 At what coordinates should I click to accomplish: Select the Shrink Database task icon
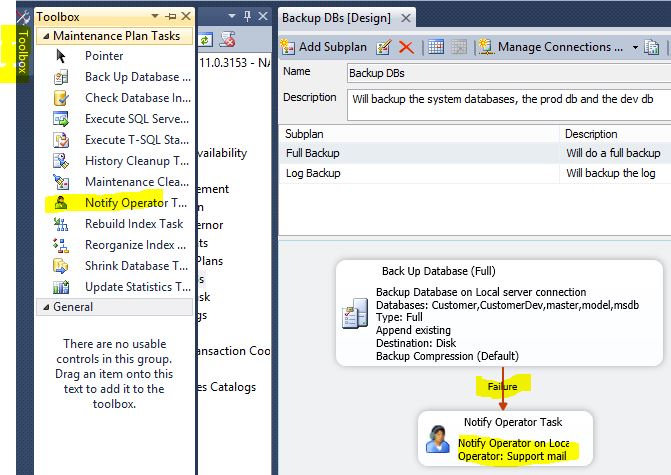coord(62,266)
